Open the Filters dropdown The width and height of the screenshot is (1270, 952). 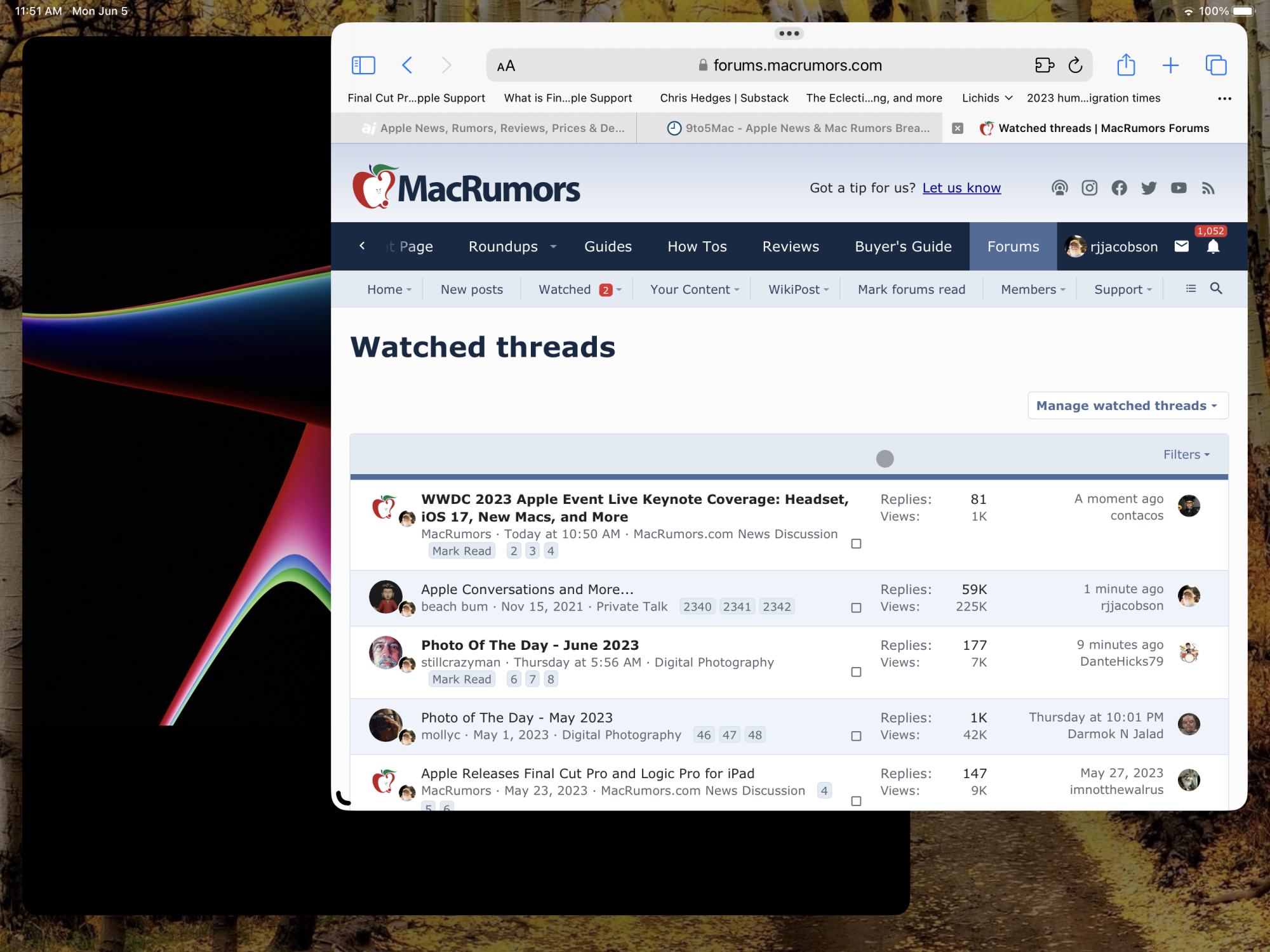pos(1186,454)
